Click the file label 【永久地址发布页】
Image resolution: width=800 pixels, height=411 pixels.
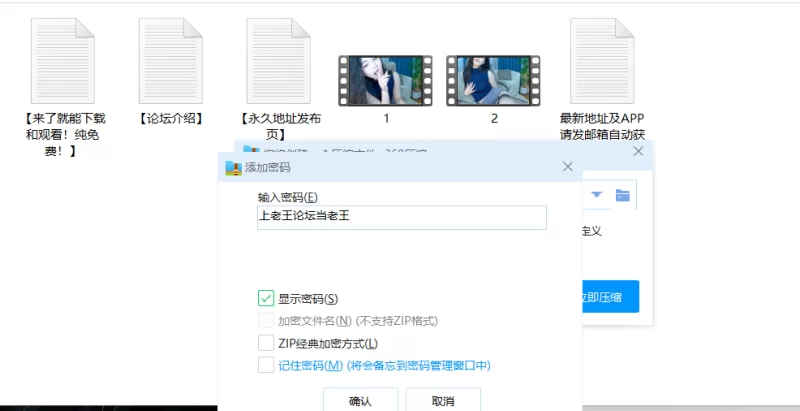click(x=279, y=126)
